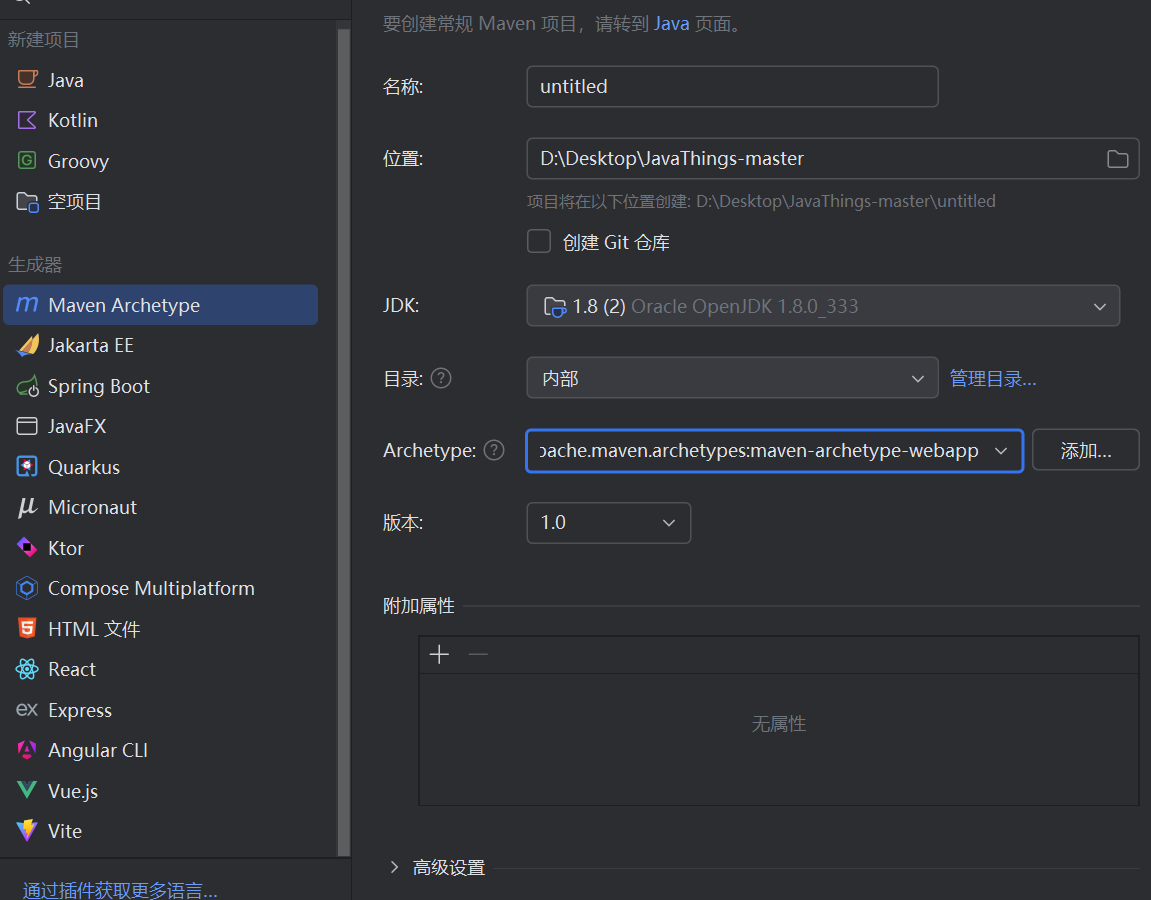Expand the 版本 version dropdown
Viewport: 1151px width, 900px height.
(608, 522)
